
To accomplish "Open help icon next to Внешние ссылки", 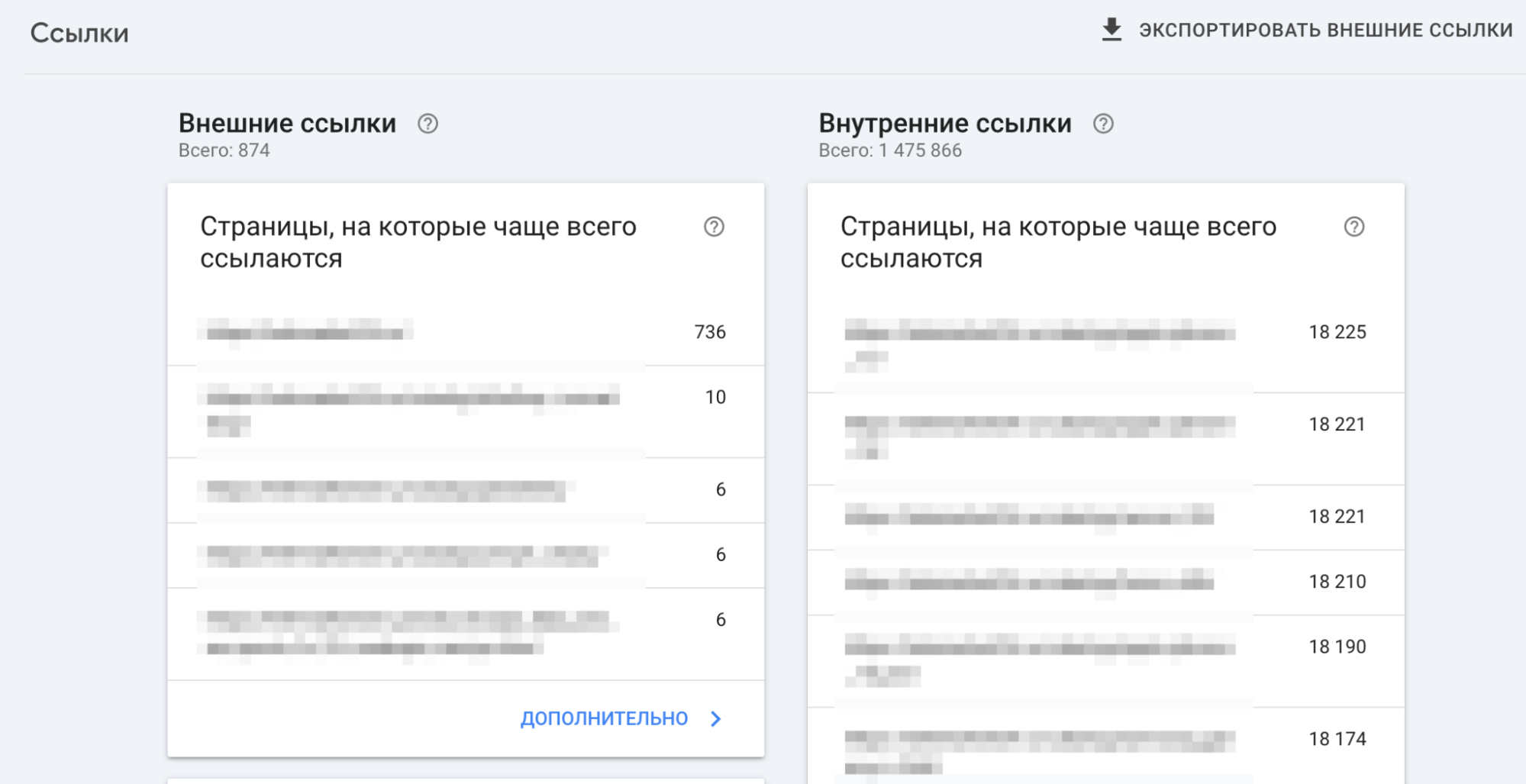I will coord(427,124).
